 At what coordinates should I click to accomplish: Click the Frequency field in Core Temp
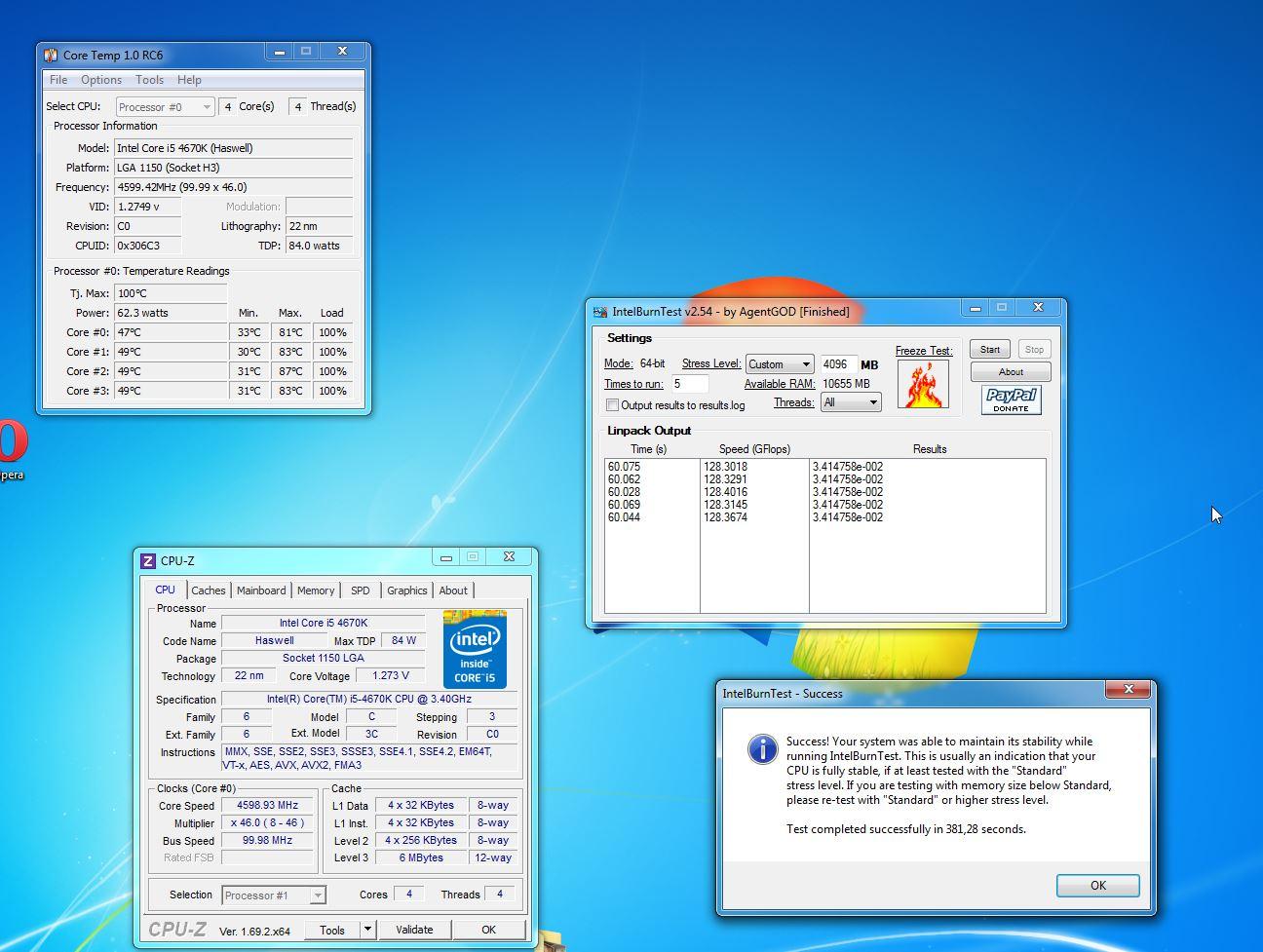(x=234, y=187)
